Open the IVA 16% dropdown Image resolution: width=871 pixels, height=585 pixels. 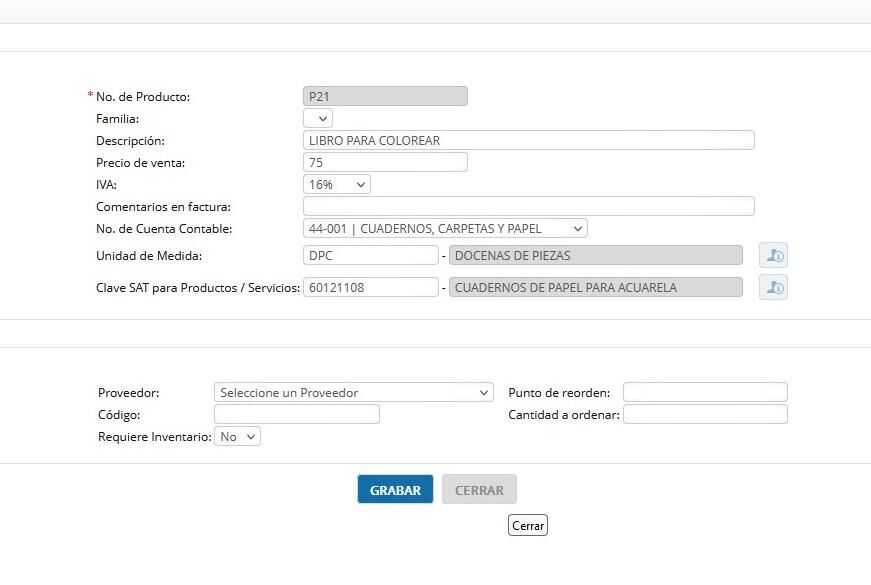(x=337, y=184)
